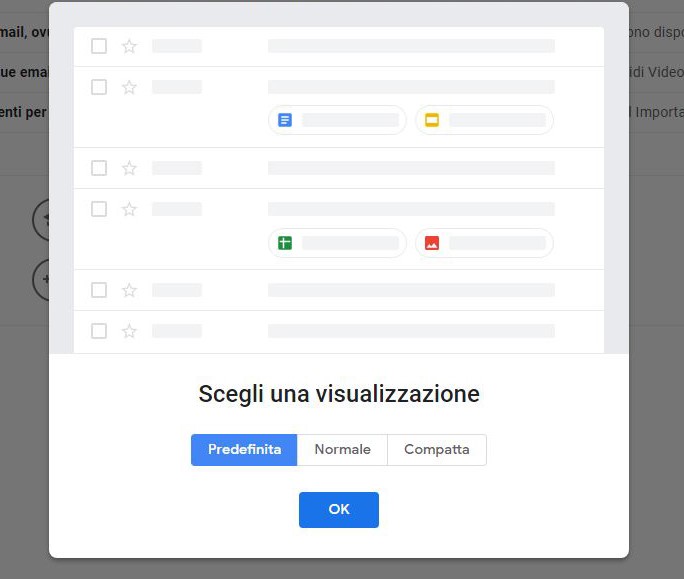Tick the checkbox in the third preview row

99,168
